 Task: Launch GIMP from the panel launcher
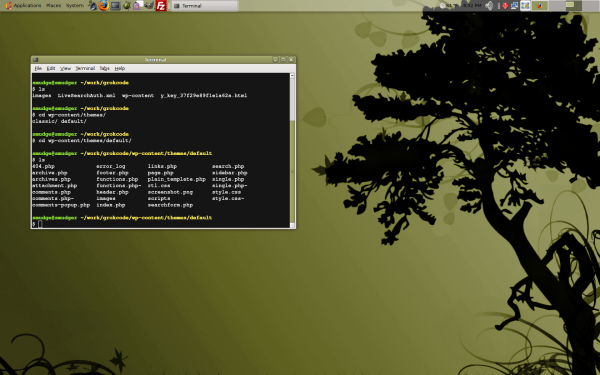(149, 6)
